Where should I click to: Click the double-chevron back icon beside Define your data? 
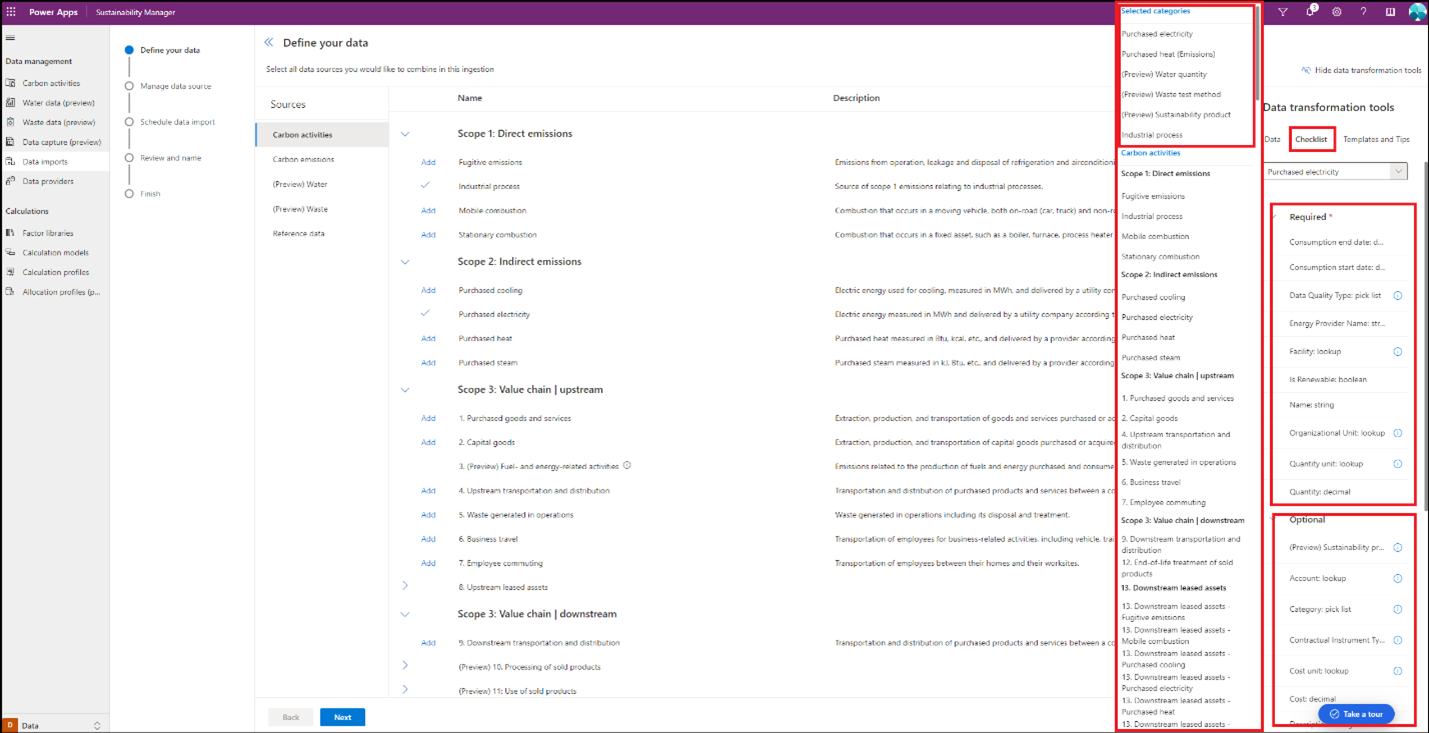click(268, 43)
